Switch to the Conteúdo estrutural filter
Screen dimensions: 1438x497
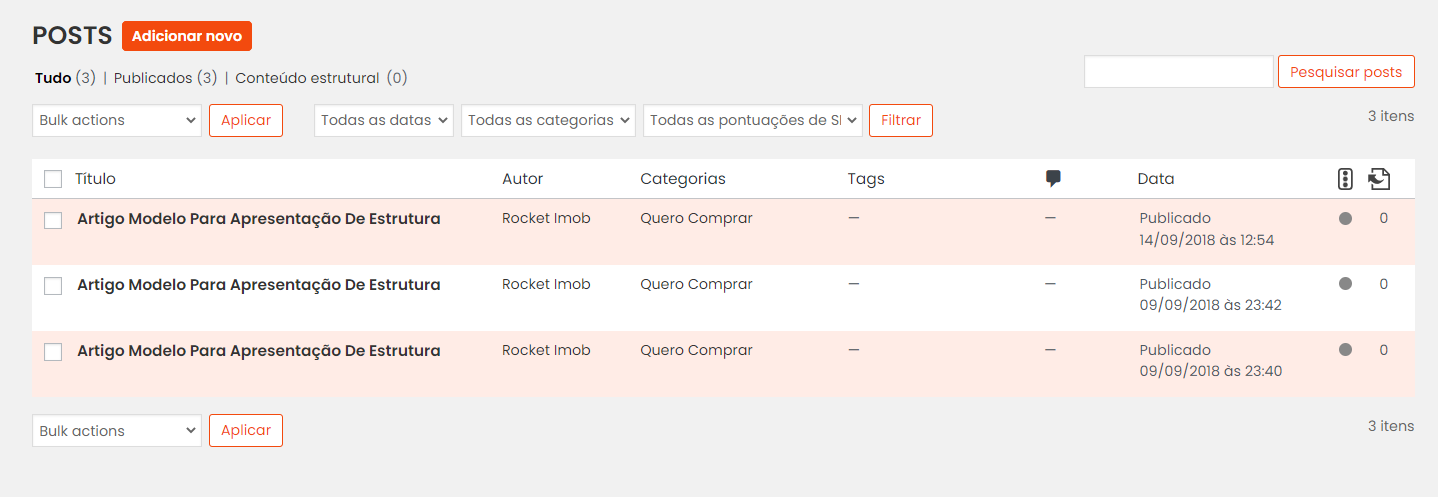307,78
